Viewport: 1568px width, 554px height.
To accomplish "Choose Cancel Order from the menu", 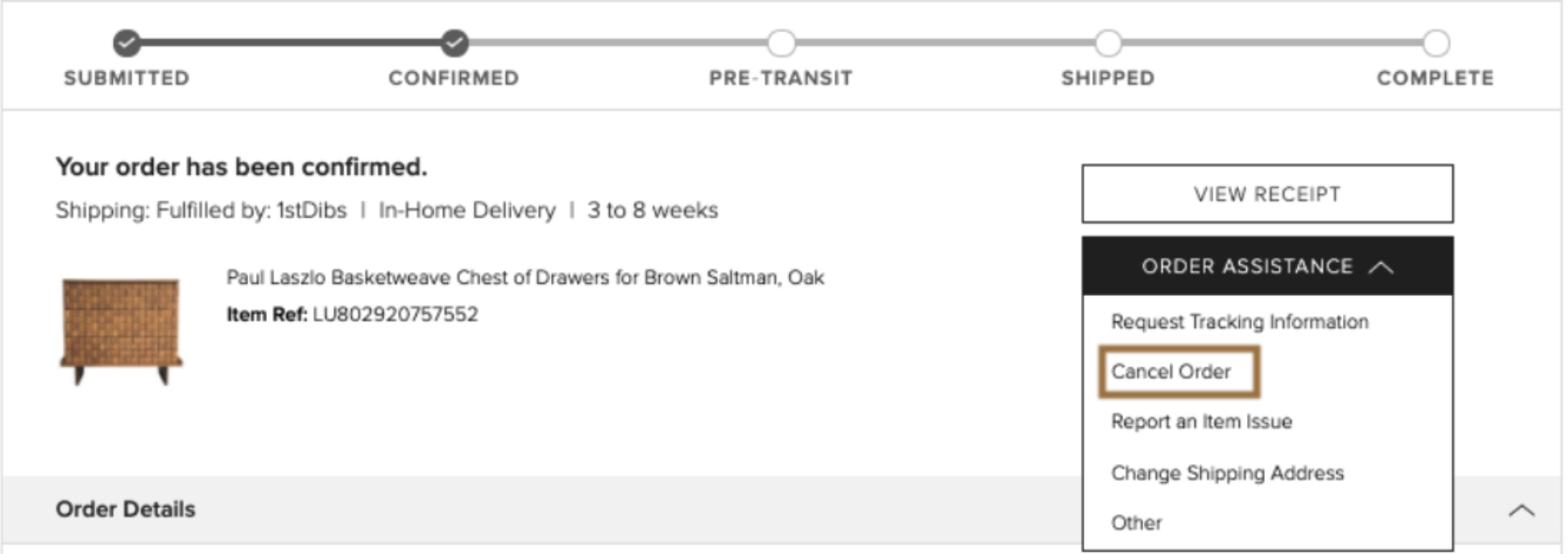I will (1171, 371).
